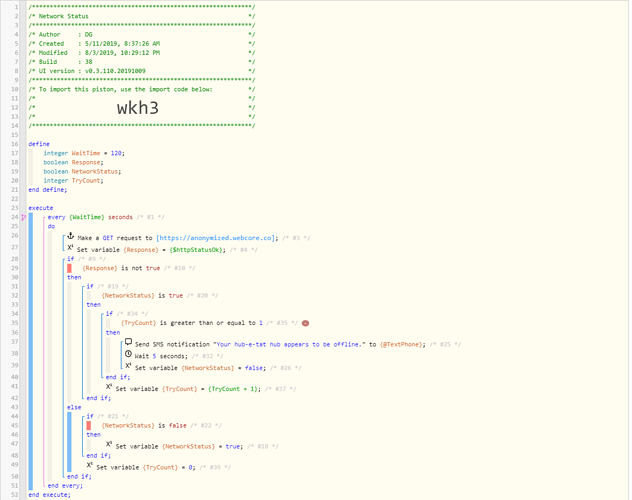This screenshot has width=632, height=500.
Task: Click the anchor icon beside the GET request
Action: coord(71,236)
